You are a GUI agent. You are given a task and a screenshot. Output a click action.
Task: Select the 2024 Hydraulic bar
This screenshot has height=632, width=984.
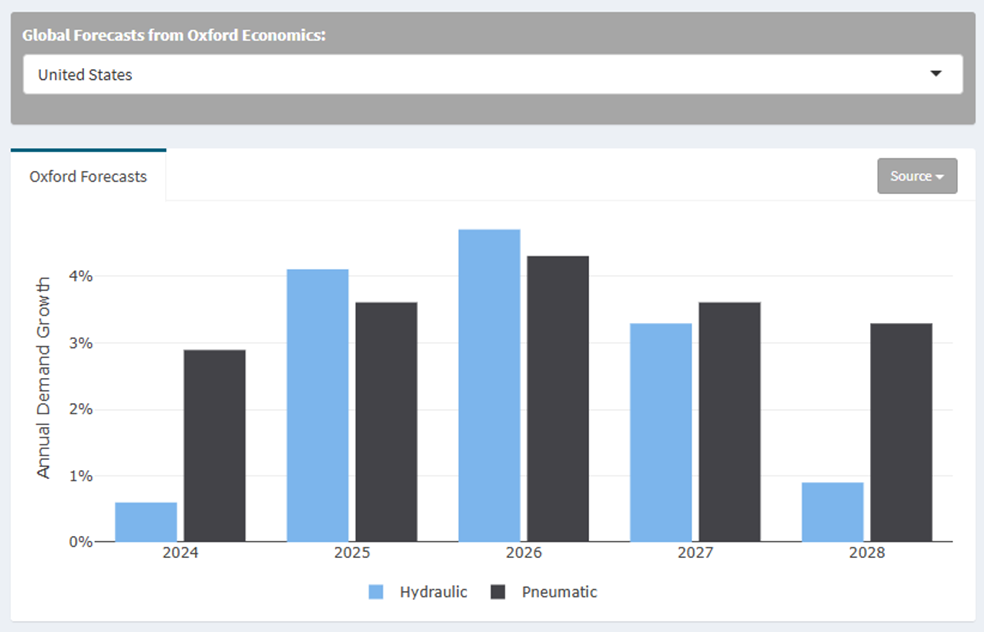point(146,522)
